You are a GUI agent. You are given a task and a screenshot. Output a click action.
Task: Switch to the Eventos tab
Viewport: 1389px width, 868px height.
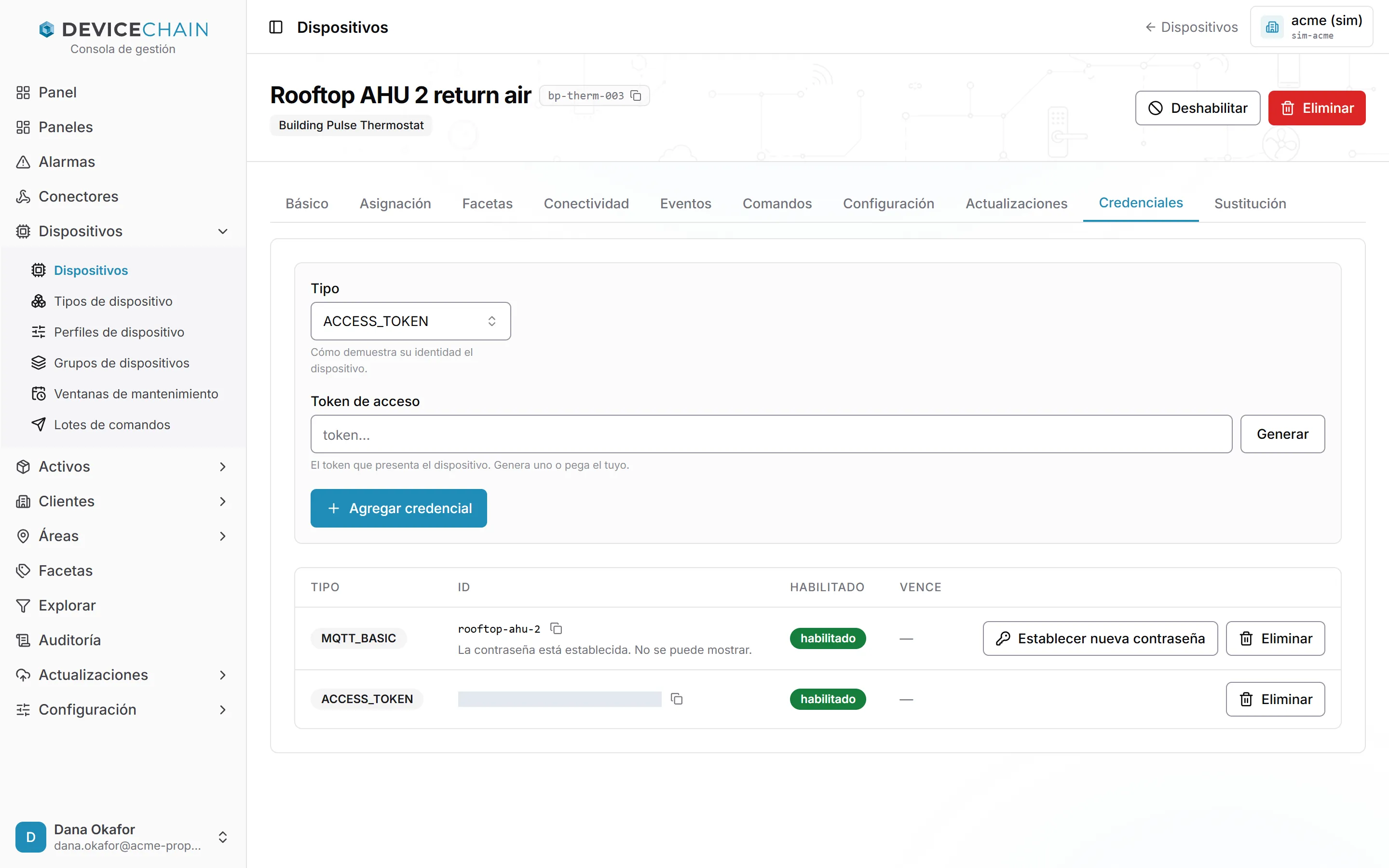[685, 203]
